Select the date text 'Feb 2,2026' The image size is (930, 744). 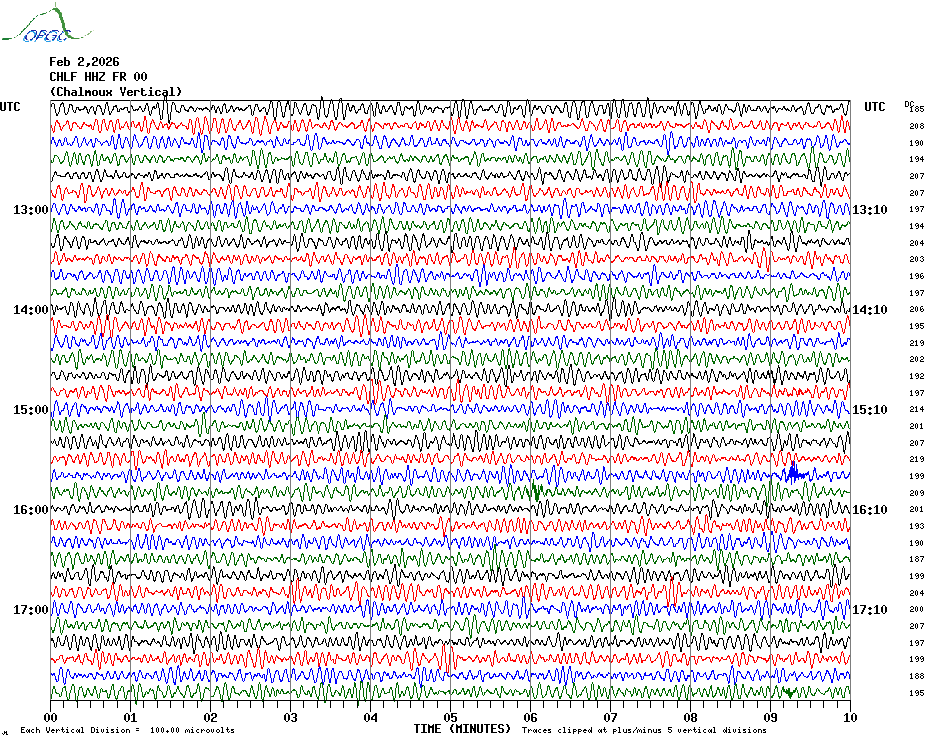pyautogui.click(x=84, y=62)
